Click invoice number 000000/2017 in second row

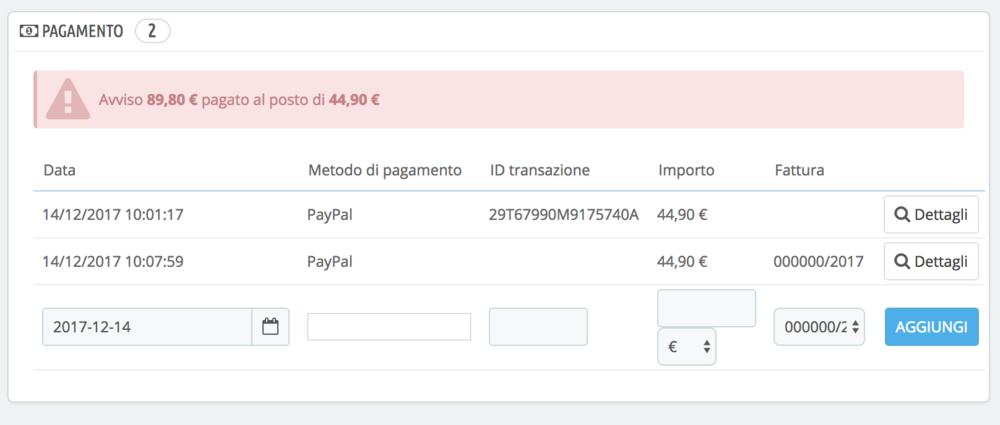click(x=818, y=262)
